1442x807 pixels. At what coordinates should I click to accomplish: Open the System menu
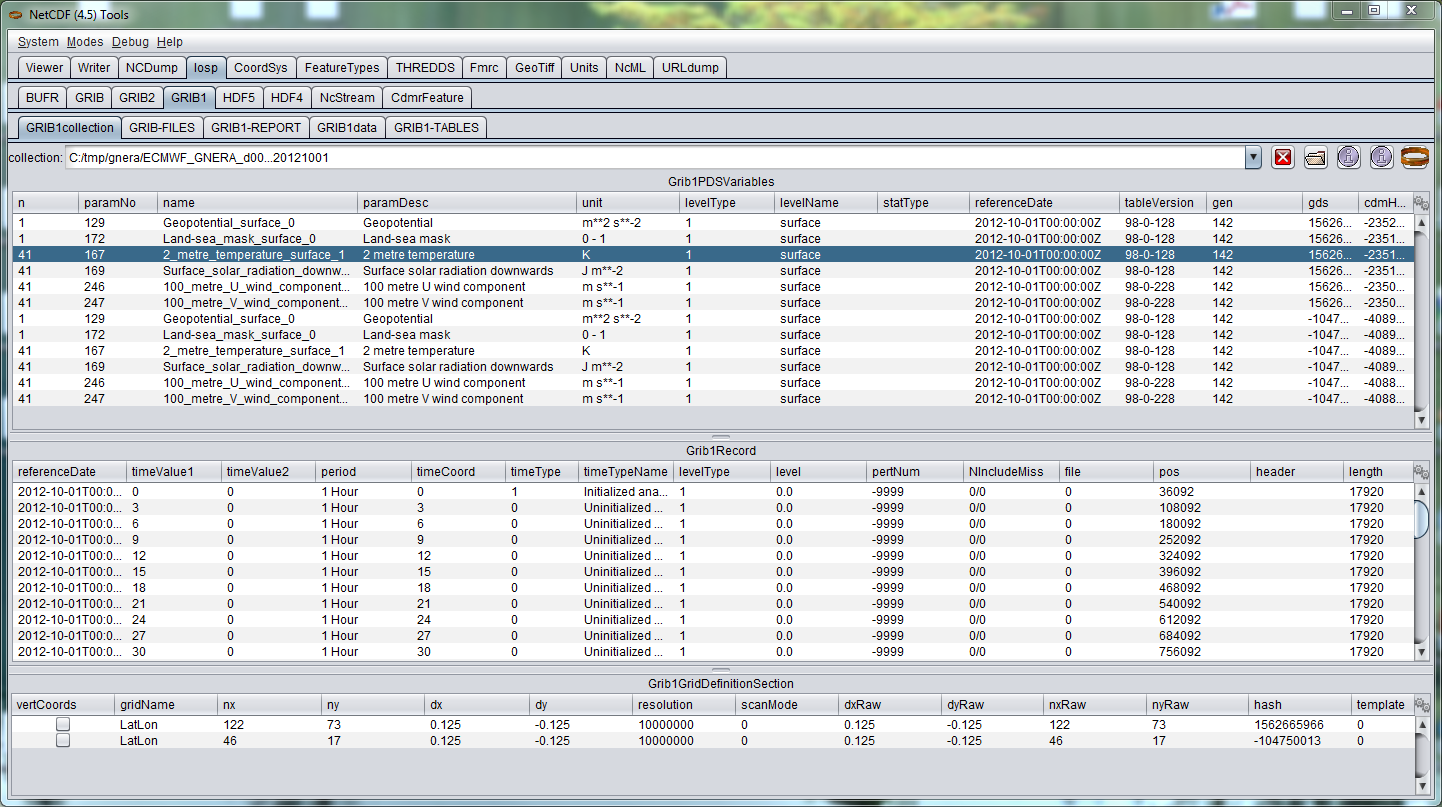(x=38, y=42)
